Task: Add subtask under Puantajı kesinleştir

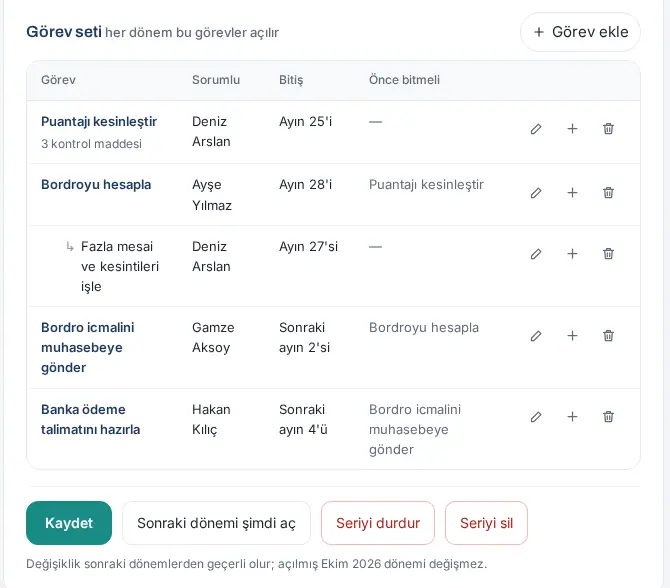Action: 572,129
